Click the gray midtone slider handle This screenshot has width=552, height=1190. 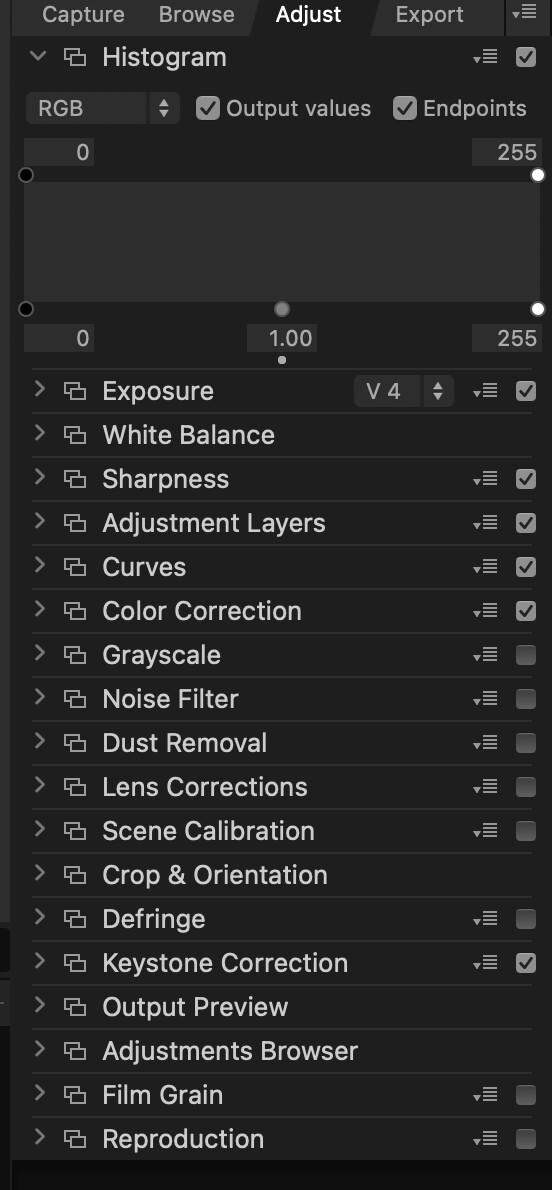[282, 309]
